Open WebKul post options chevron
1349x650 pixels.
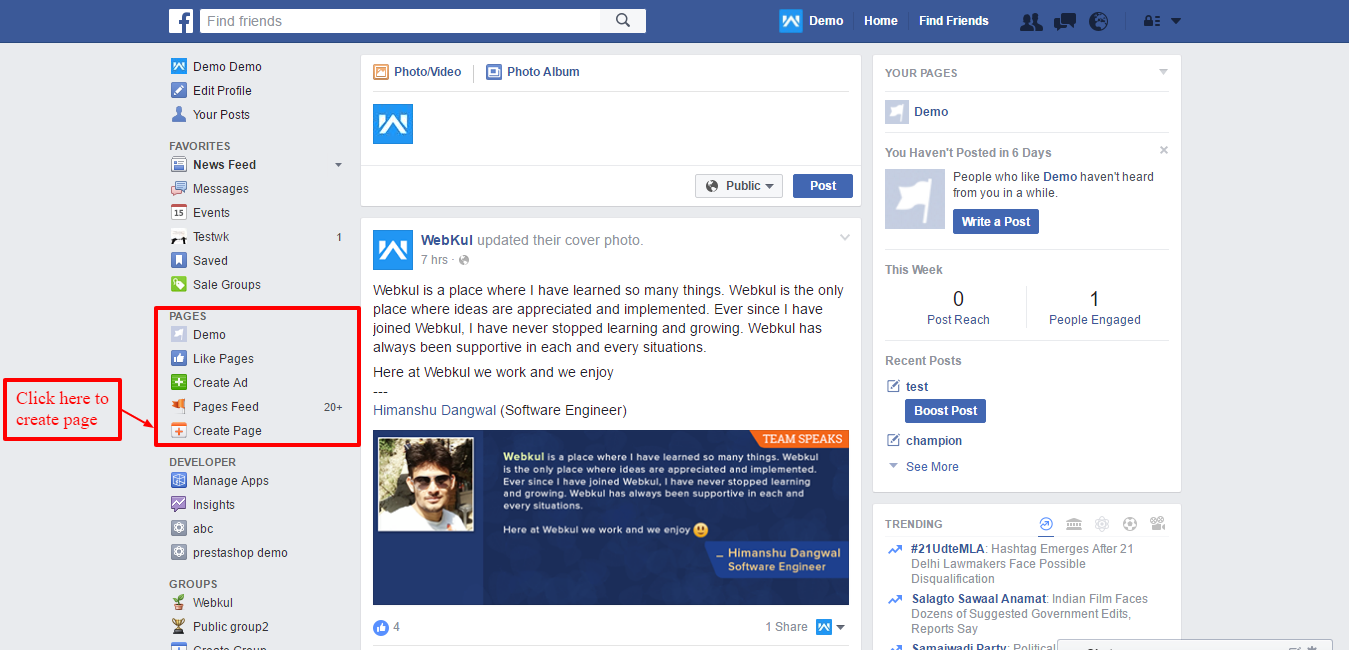pyautogui.click(x=845, y=238)
